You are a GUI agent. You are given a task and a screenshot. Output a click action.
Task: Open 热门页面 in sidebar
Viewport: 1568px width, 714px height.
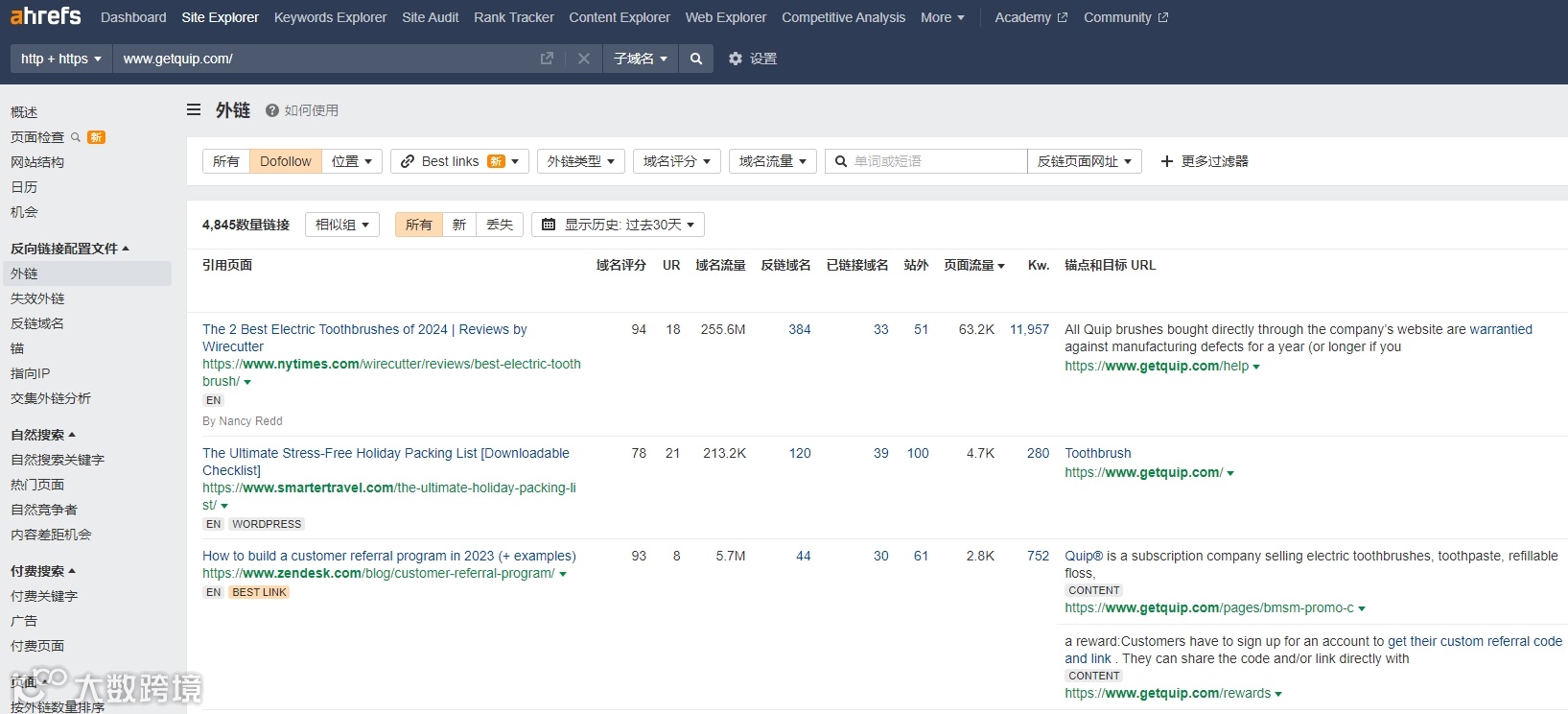[37, 485]
